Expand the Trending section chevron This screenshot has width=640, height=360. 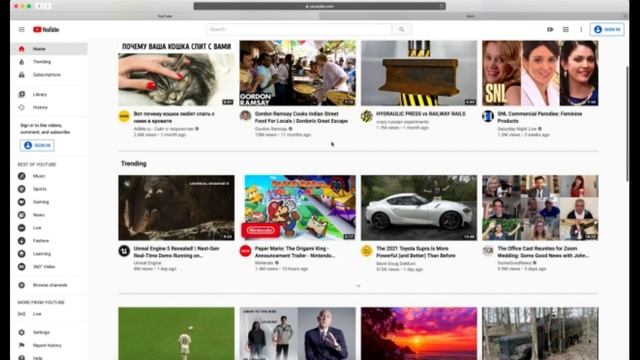(358, 286)
